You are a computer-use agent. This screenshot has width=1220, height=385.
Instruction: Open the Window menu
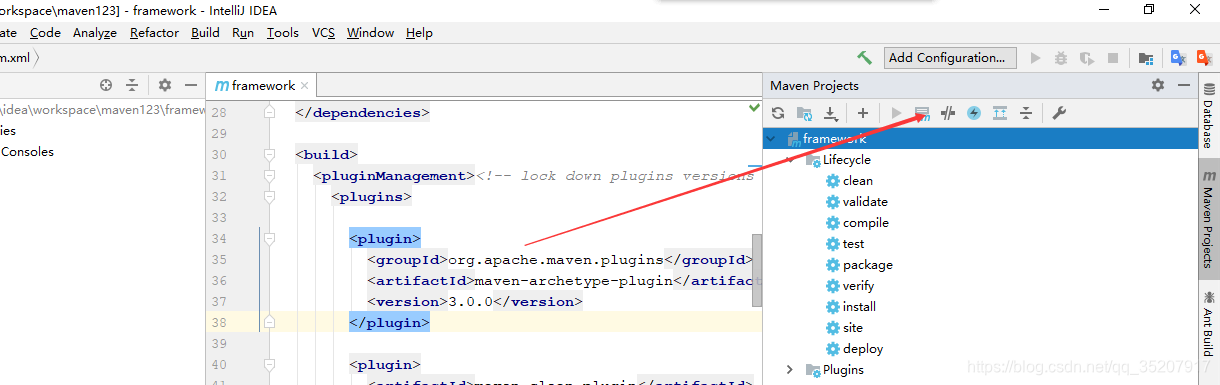[370, 32]
